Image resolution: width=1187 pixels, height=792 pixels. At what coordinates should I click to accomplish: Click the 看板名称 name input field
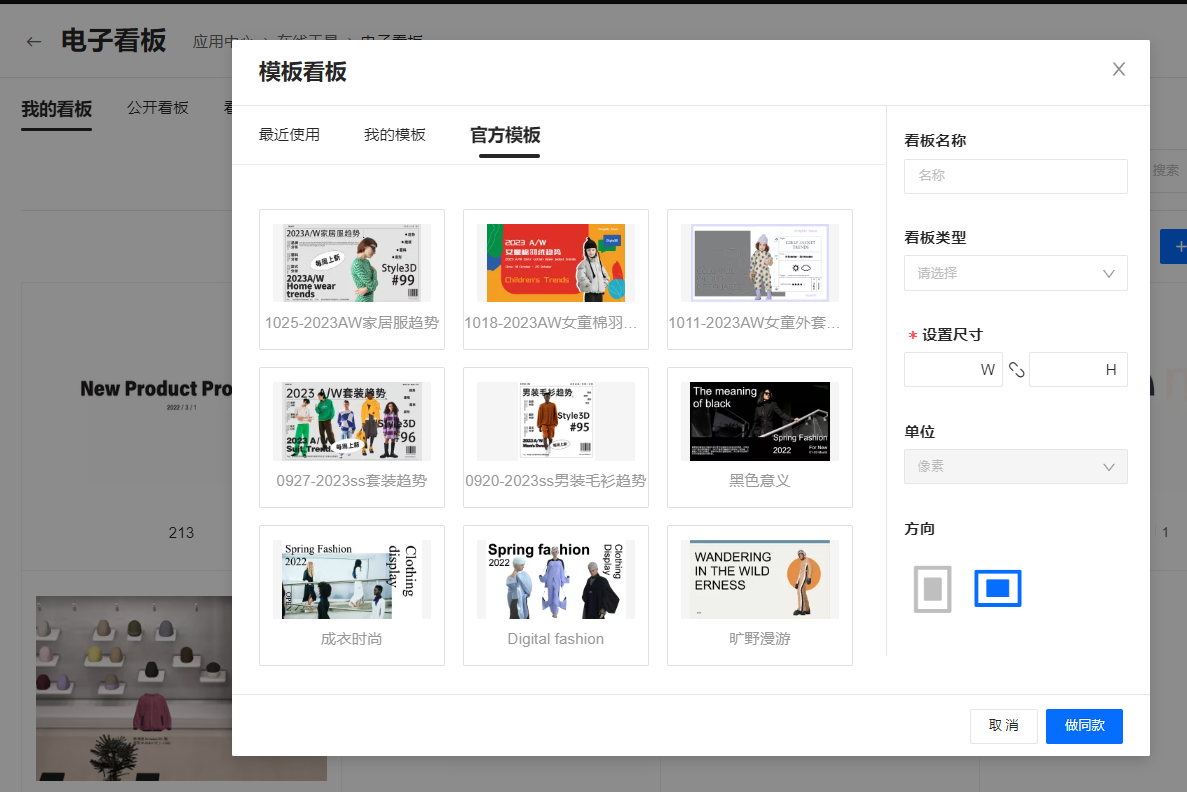pos(1015,176)
